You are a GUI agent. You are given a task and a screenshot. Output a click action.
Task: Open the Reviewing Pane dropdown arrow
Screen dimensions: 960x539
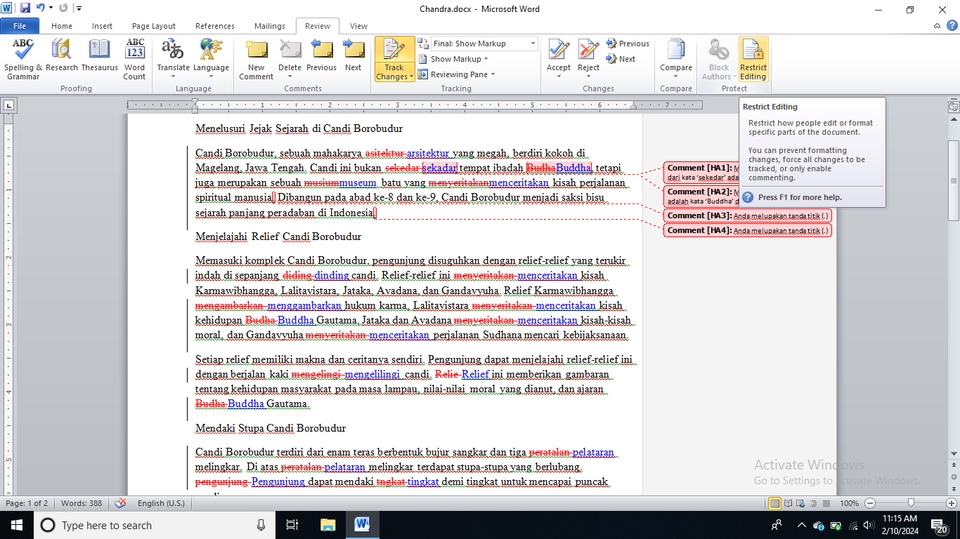pyautogui.click(x=493, y=74)
